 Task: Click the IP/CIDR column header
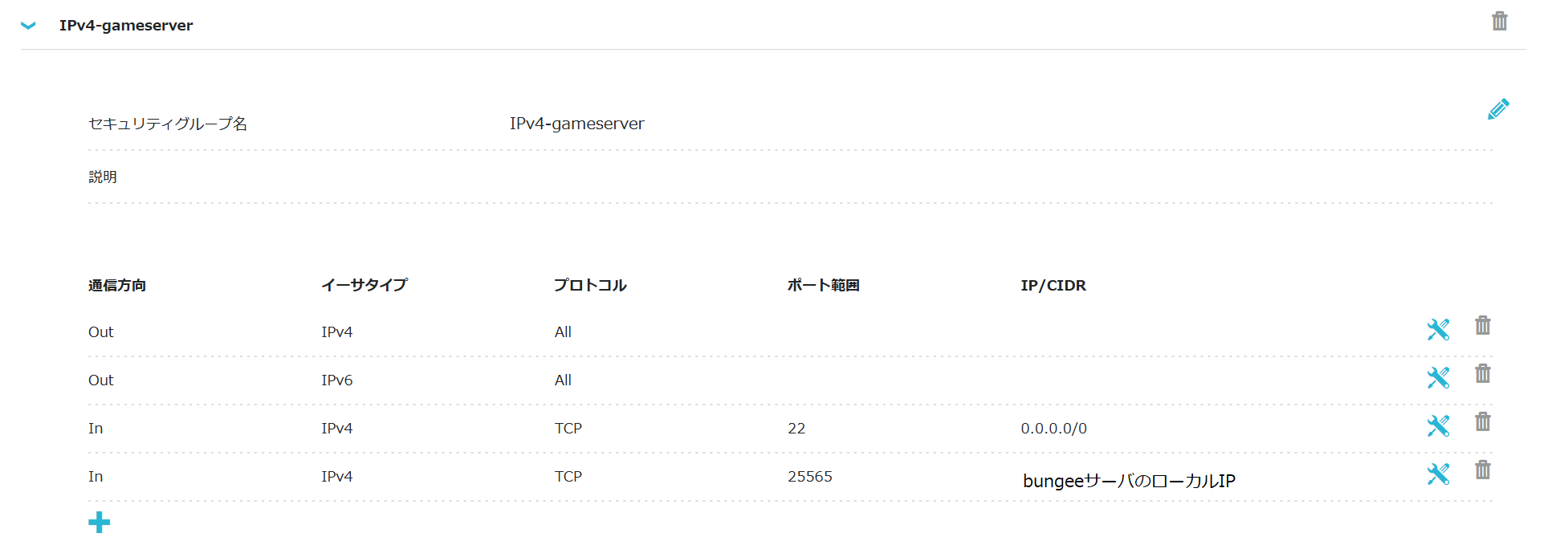tap(1053, 286)
